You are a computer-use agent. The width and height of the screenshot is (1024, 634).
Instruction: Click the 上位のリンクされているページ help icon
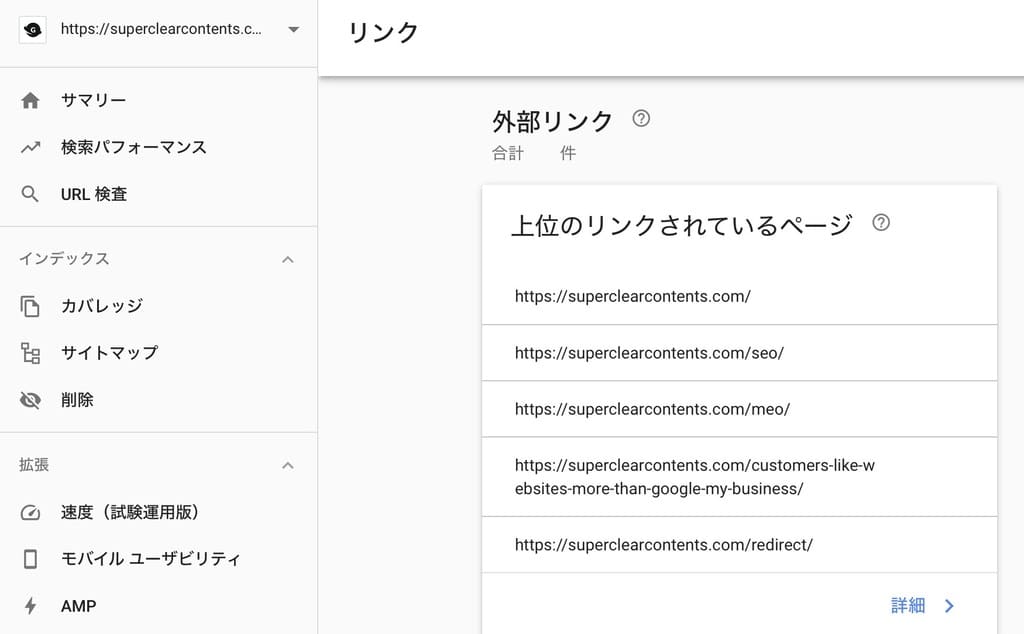coord(881,224)
